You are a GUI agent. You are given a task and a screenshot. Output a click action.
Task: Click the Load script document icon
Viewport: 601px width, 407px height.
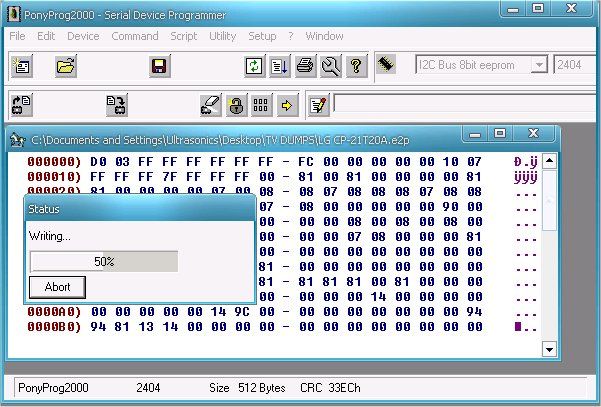(x=279, y=66)
